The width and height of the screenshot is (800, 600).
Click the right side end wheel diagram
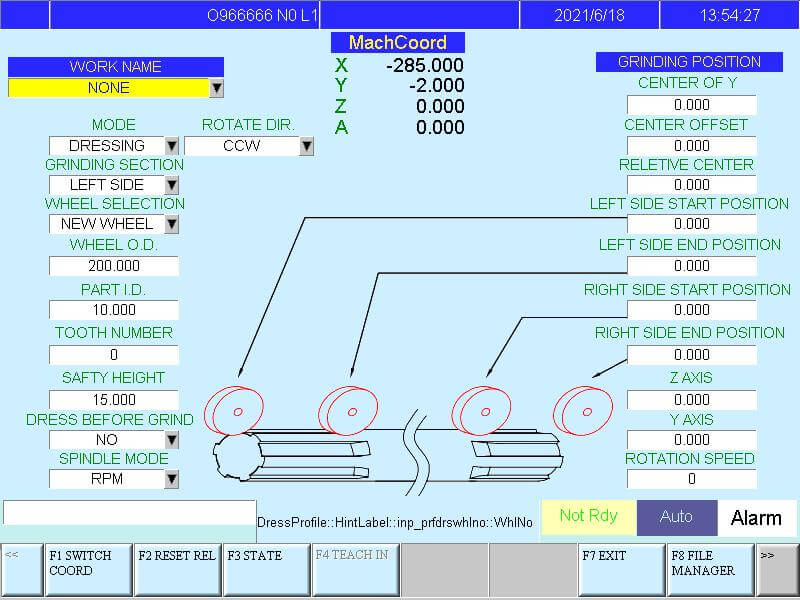pos(584,411)
